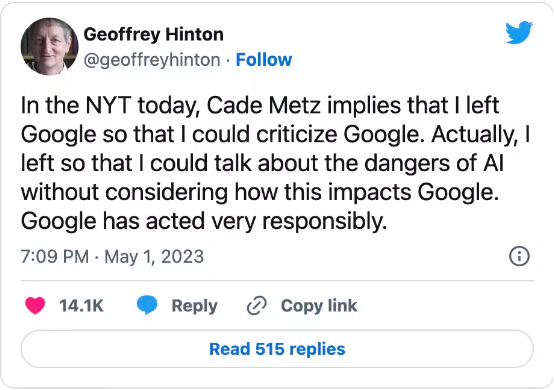554x390 pixels.
Task: Click the phrase 'without considering how this impacts'
Action: point(216,193)
